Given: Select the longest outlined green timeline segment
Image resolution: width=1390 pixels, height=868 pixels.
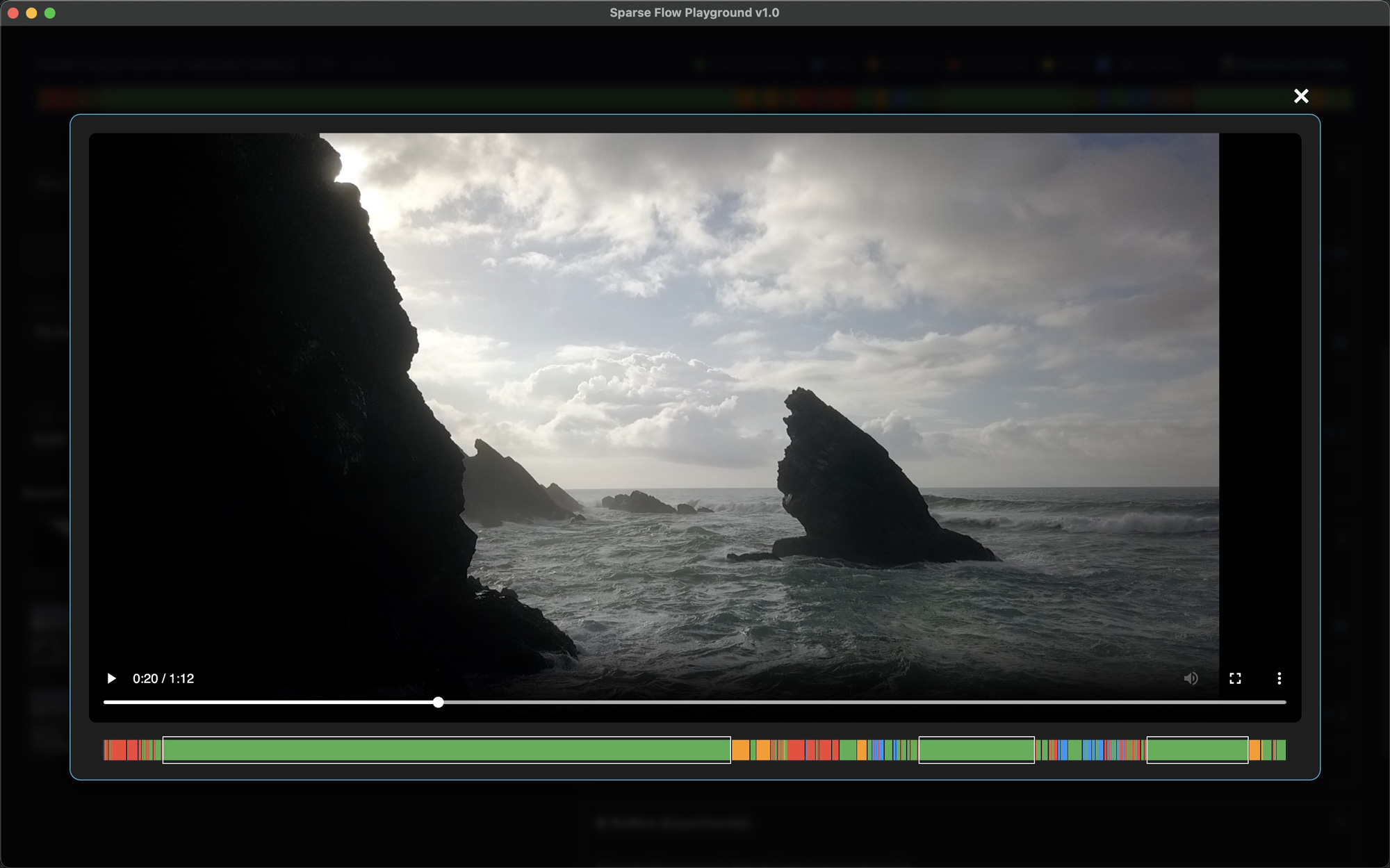Looking at the screenshot, I should click(x=446, y=750).
